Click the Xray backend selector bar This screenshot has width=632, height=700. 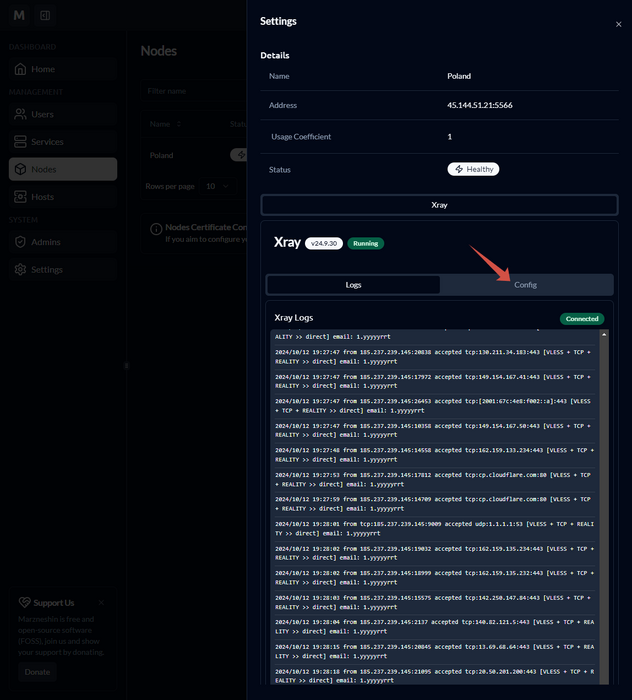[439, 204]
